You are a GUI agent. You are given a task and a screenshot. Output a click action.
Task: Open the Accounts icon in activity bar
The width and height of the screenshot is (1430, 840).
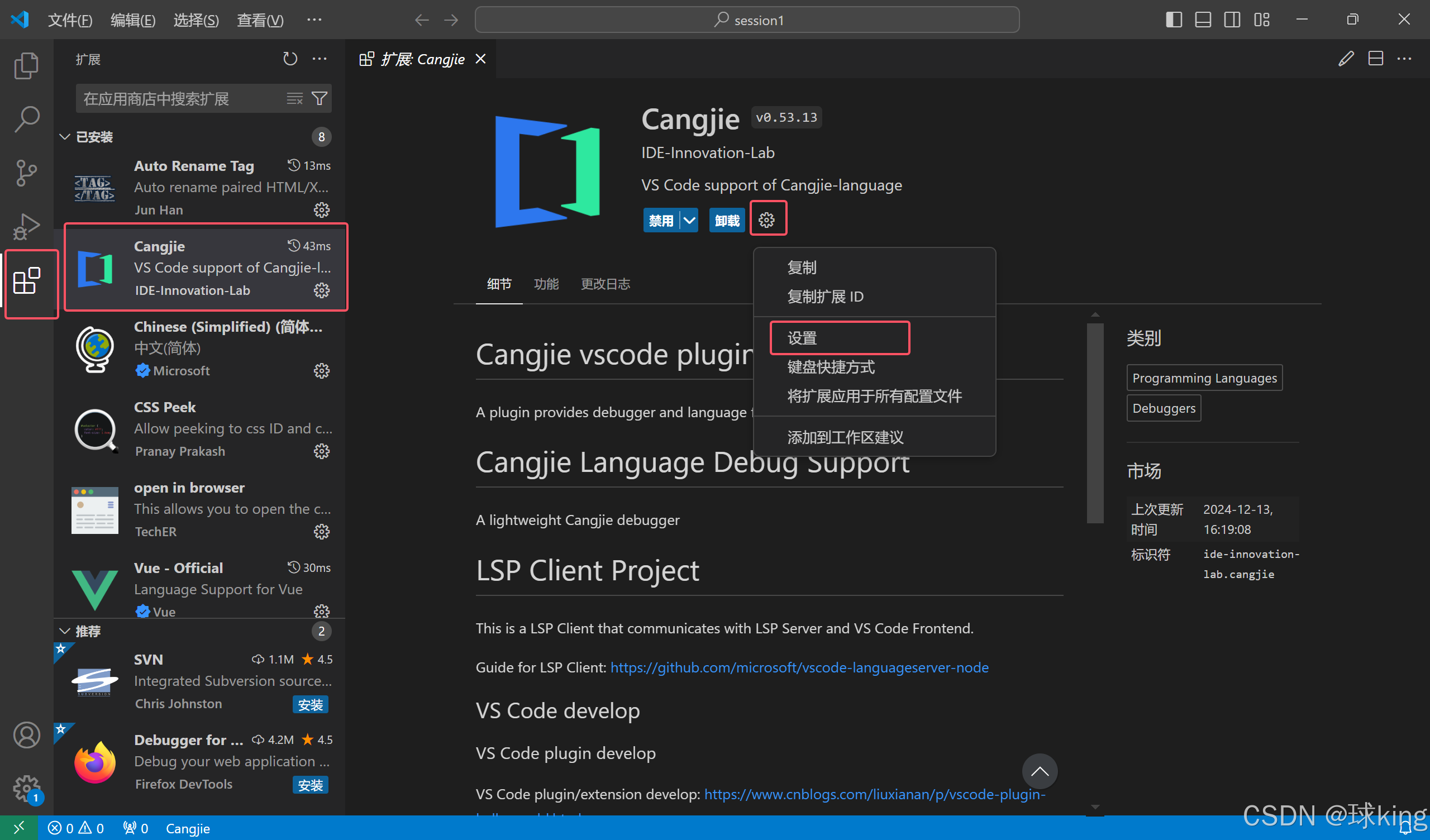[x=26, y=735]
